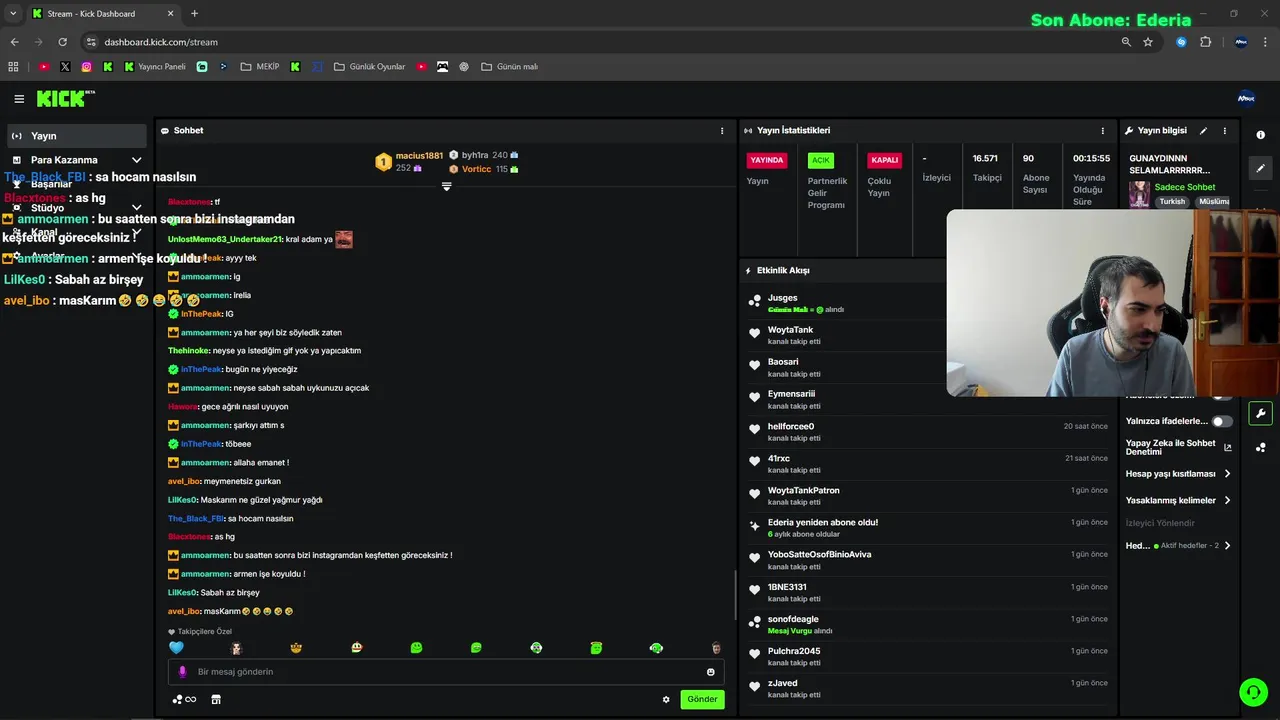Click the 16.571 Takipçi statistic
The height and width of the screenshot is (720, 1280).
click(987, 167)
